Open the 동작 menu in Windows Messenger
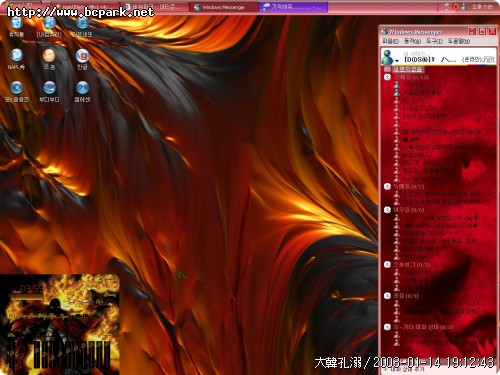 coord(412,41)
